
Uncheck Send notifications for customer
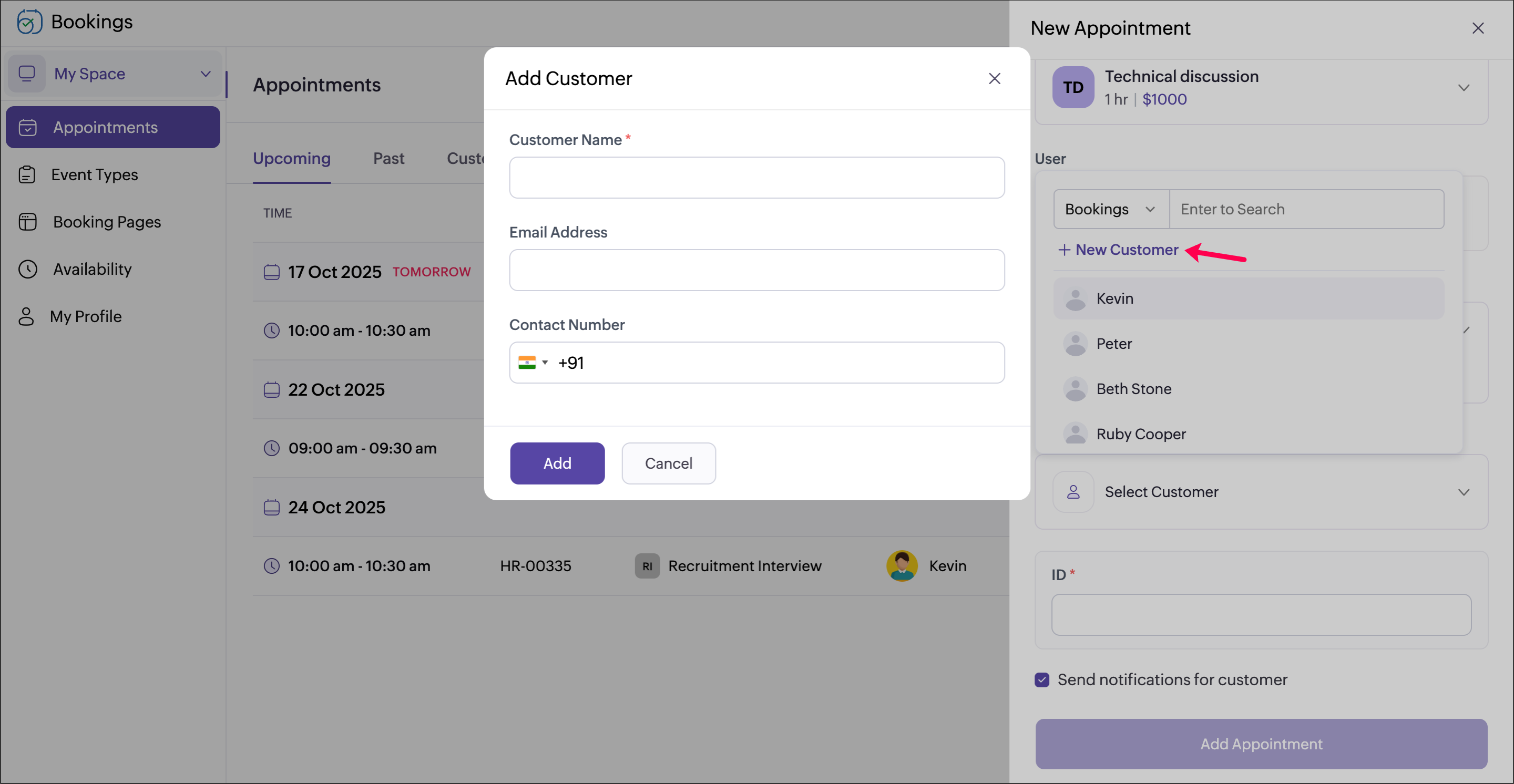[x=1042, y=679]
